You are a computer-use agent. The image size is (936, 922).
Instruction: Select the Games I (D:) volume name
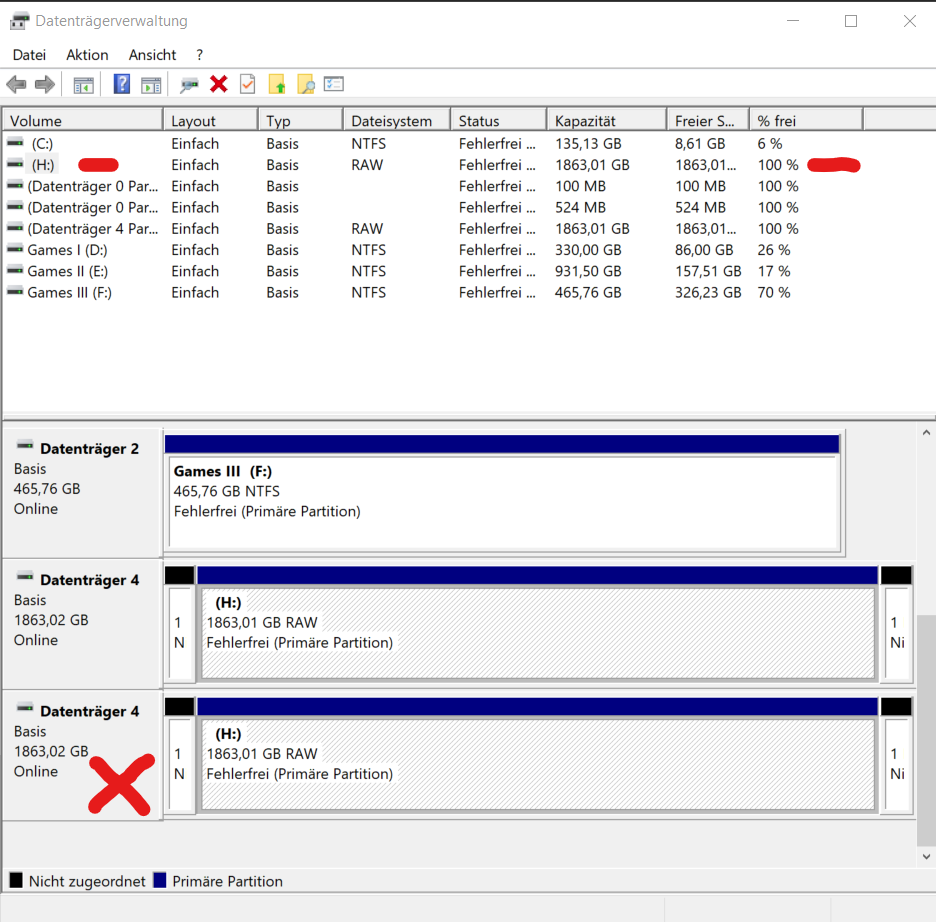(67, 250)
